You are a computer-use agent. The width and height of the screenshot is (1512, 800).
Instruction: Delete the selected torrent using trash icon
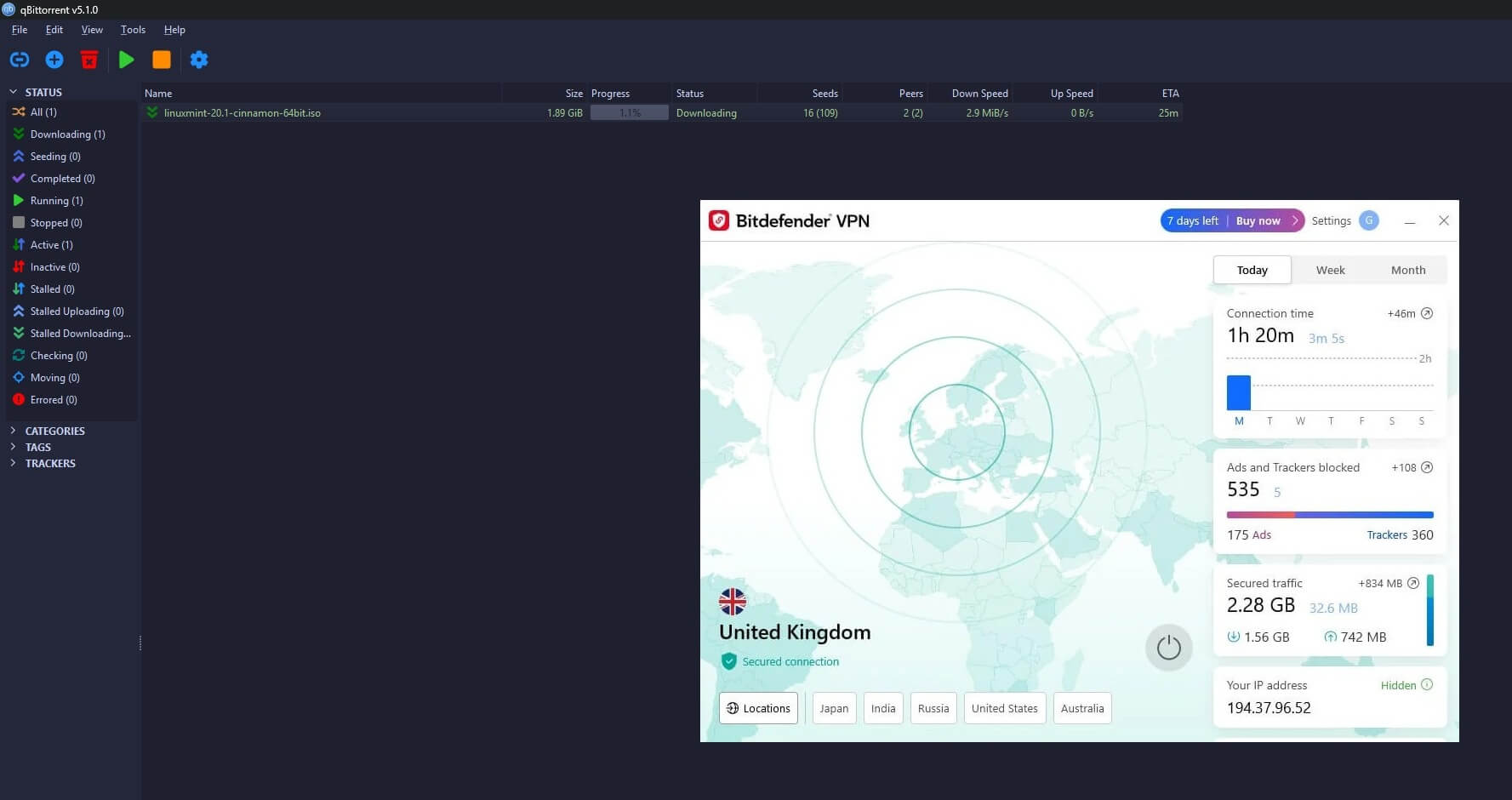[88, 60]
